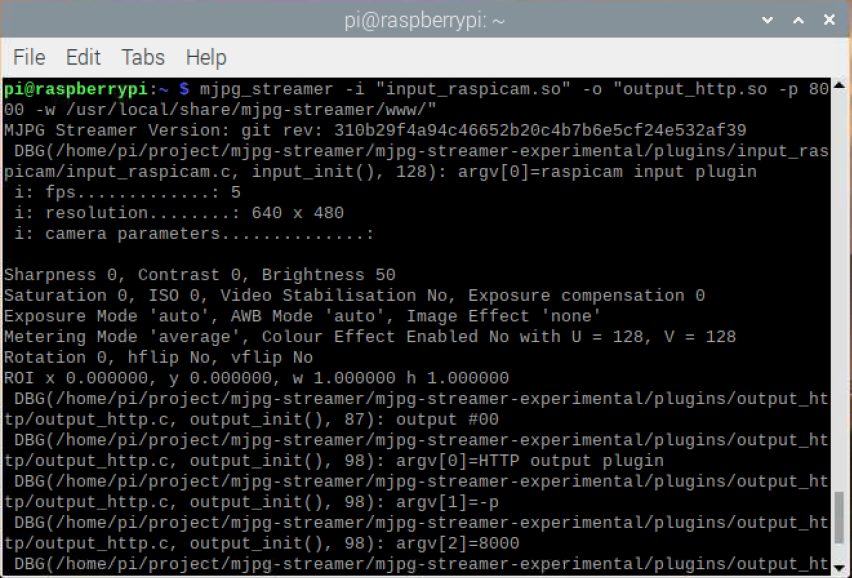Click the scrollbar up arrow

coord(840,85)
